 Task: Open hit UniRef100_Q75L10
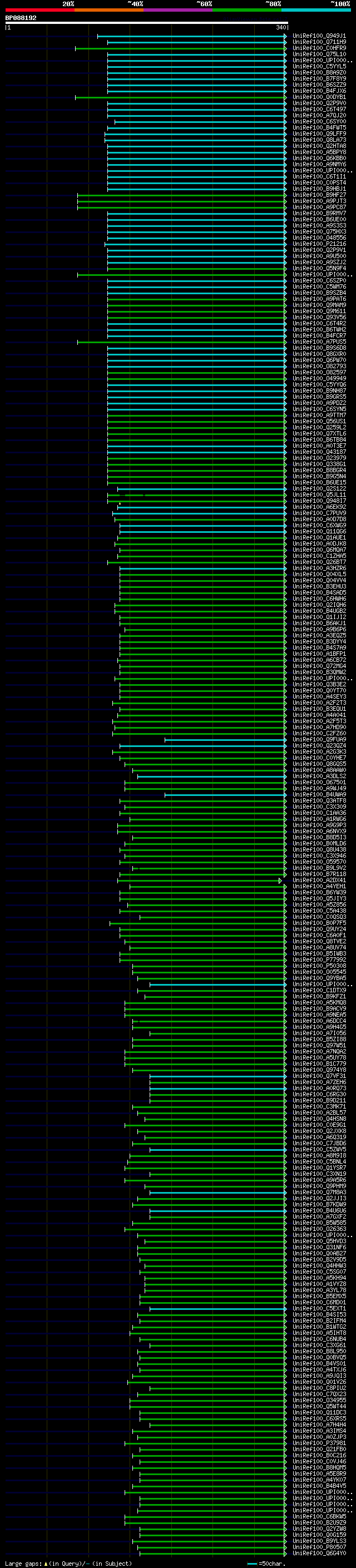(319, 54)
